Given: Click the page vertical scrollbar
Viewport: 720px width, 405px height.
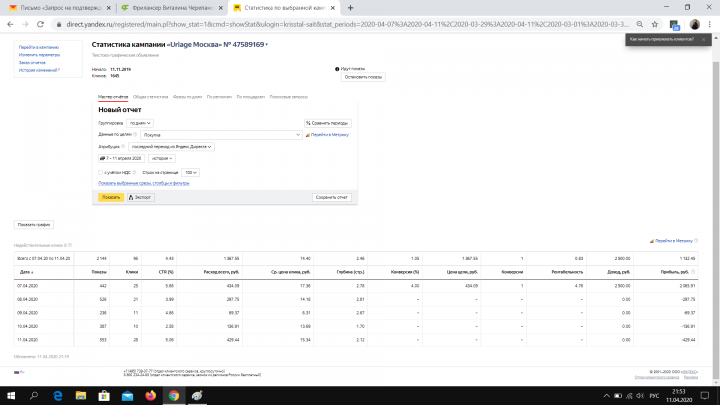Looking at the screenshot, I should [x=716, y=220].
